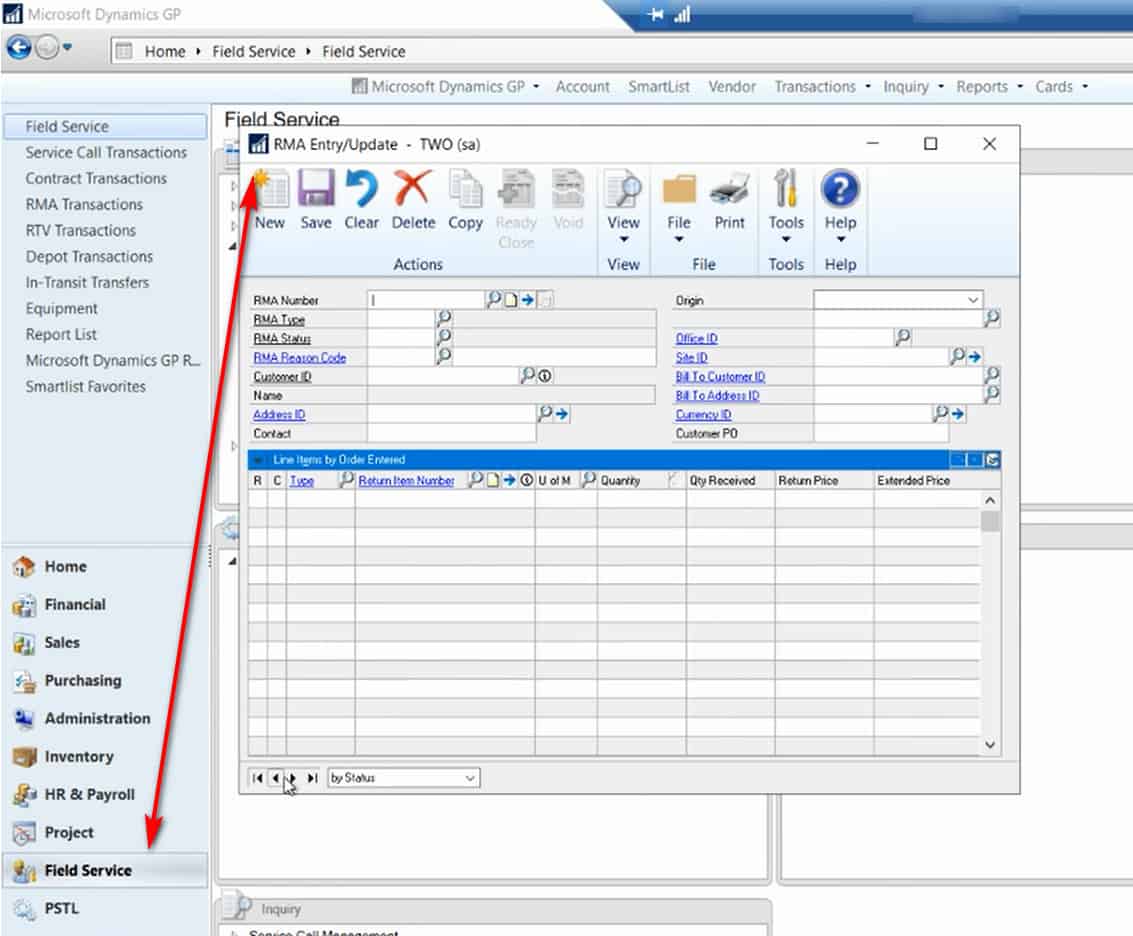Click line items scrollbar up arrow
The width and height of the screenshot is (1133, 936).
click(x=990, y=500)
